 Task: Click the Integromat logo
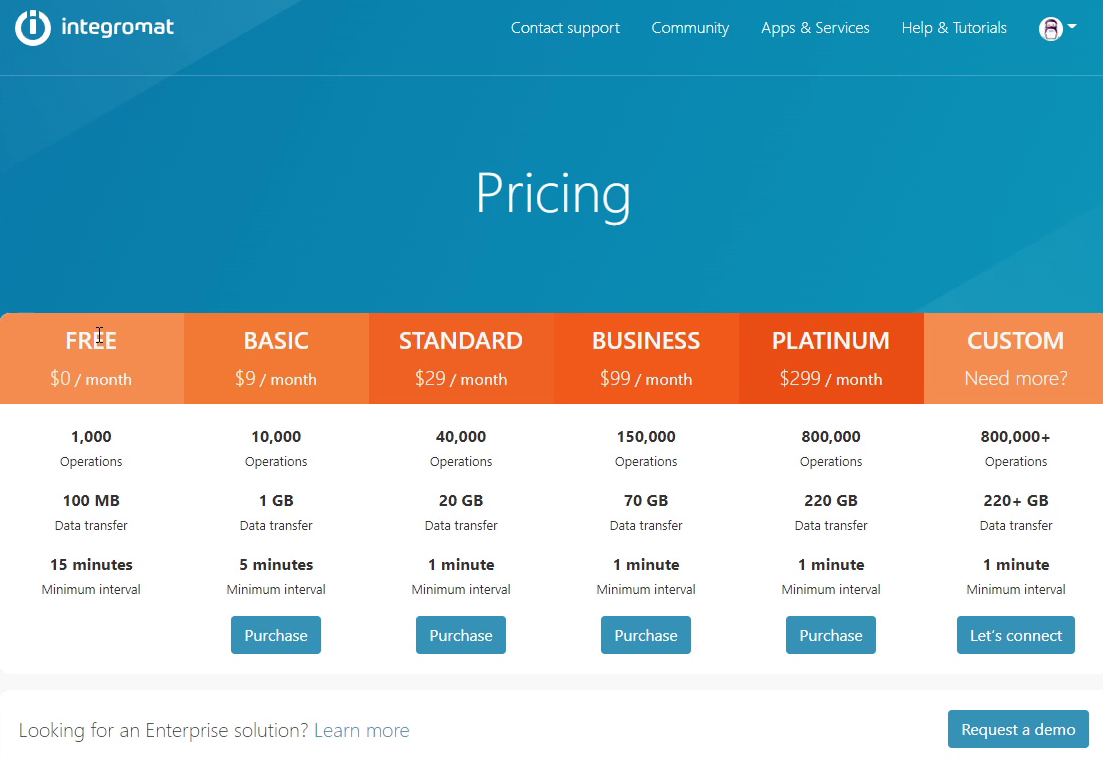coord(93,28)
